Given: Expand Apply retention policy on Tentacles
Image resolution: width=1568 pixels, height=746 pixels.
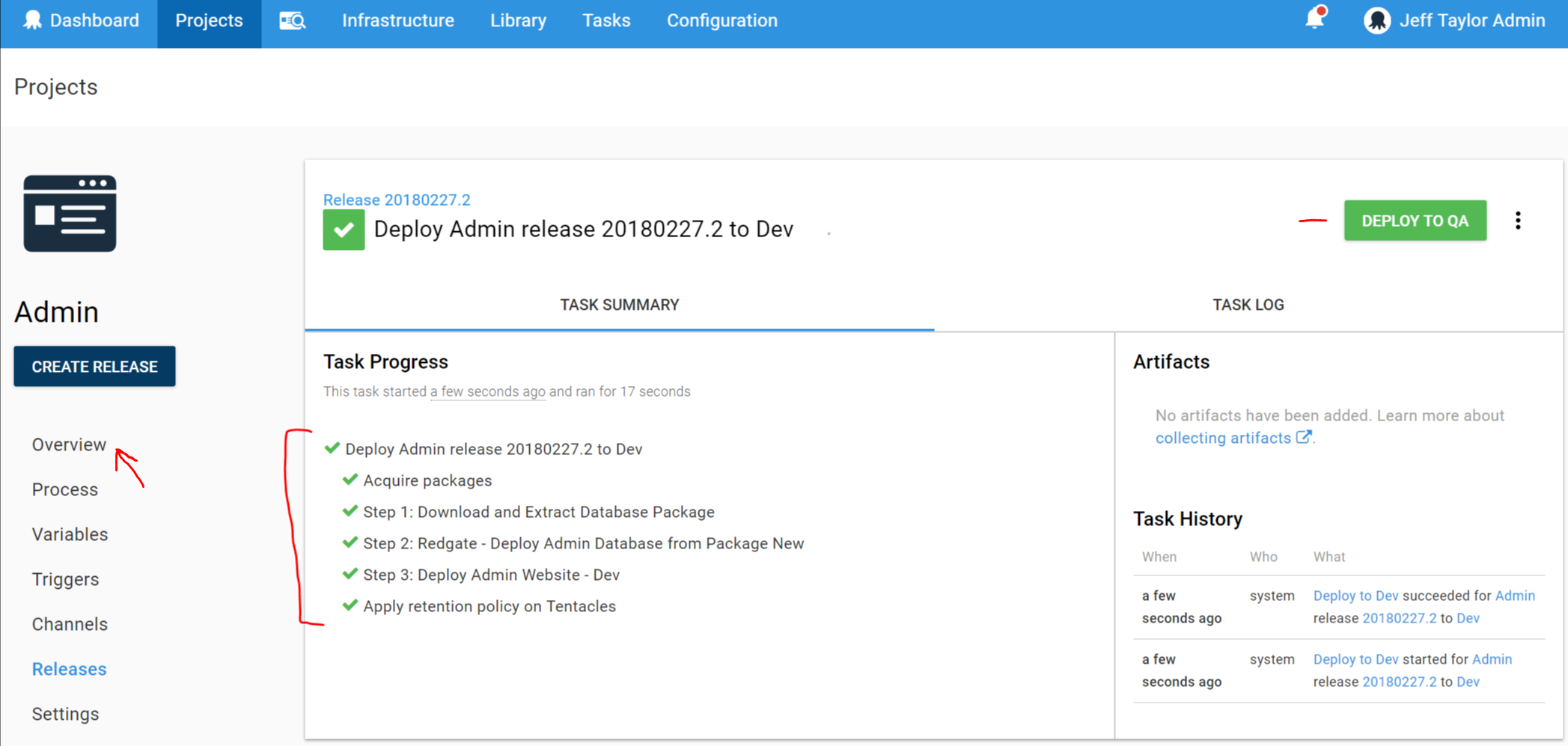Looking at the screenshot, I should pos(489,606).
